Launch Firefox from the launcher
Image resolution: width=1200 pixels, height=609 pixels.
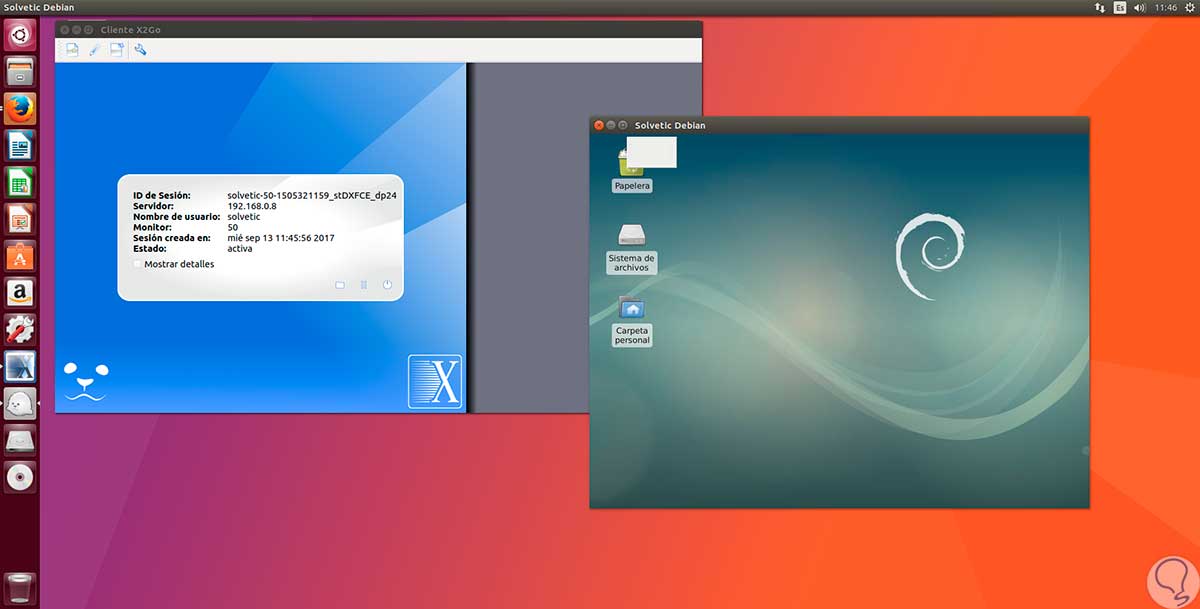pos(20,109)
